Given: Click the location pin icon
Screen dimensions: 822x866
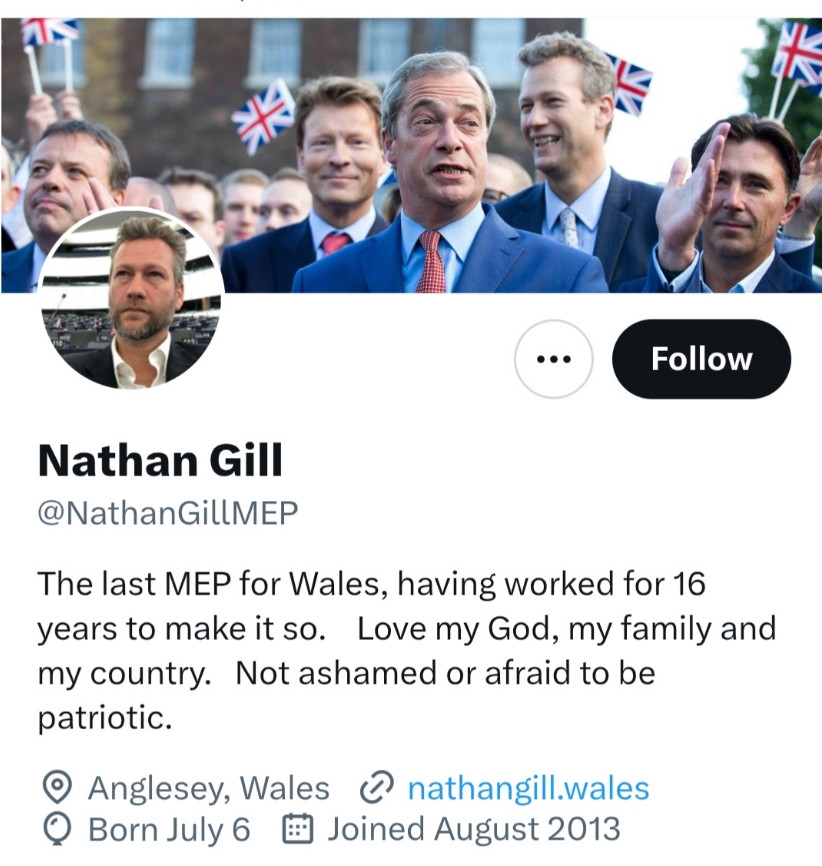Looking at the screenshot, I should 58,789.
